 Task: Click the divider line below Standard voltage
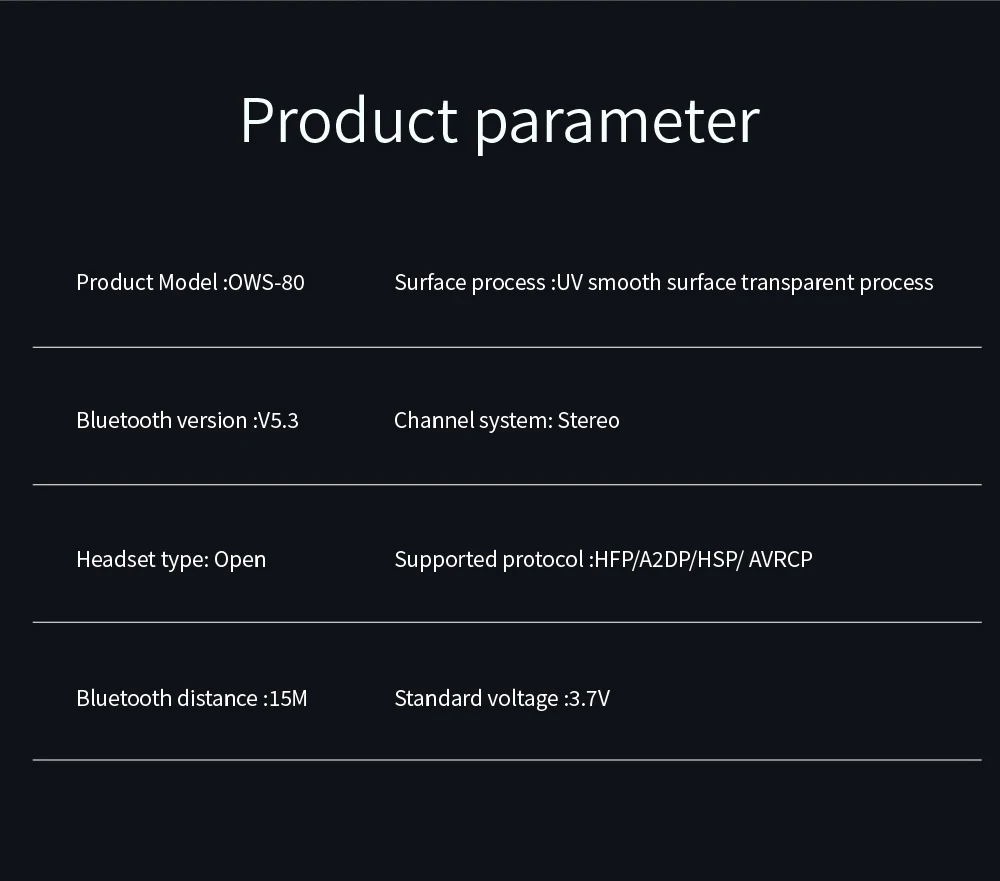point(507,760)
